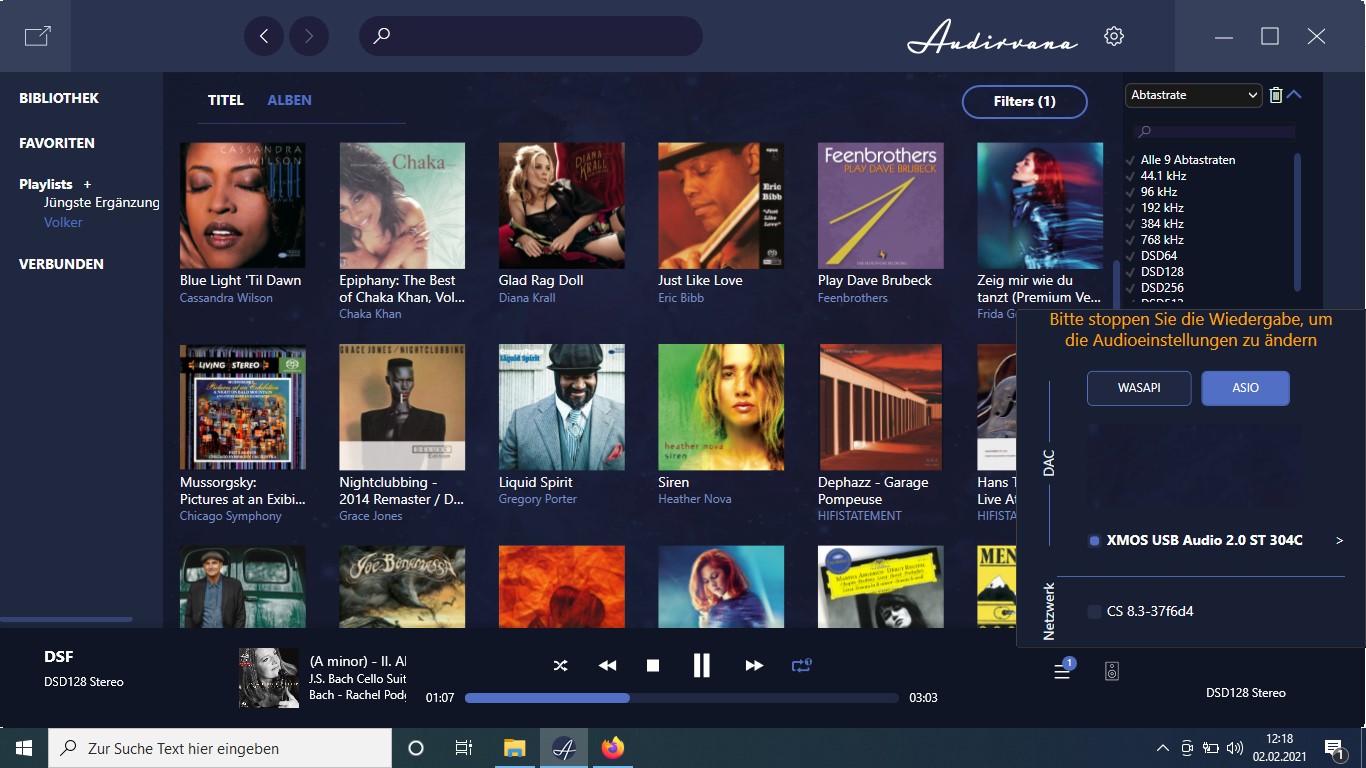Skip to the next track

754,665
